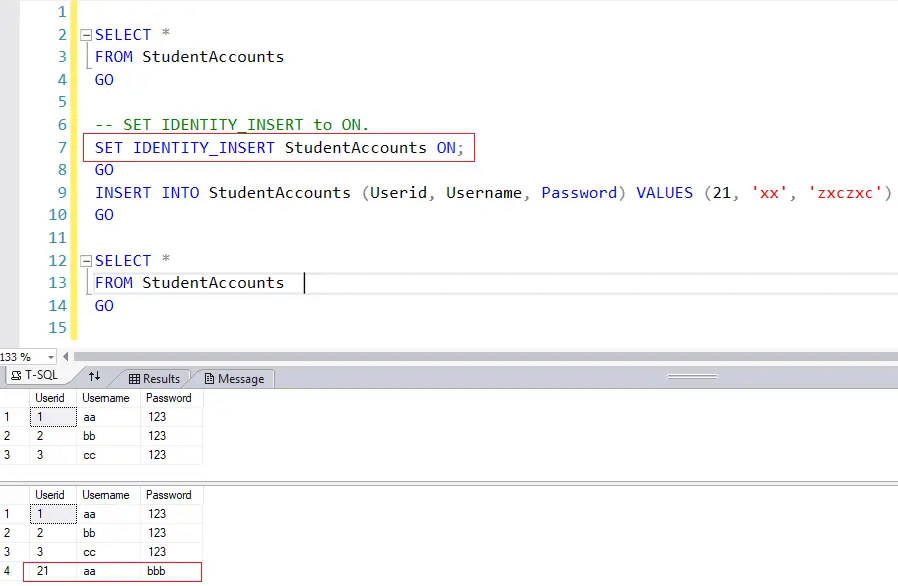Select row 3 header in first grid
Screen dimensions: 898x586
(8, 455)
